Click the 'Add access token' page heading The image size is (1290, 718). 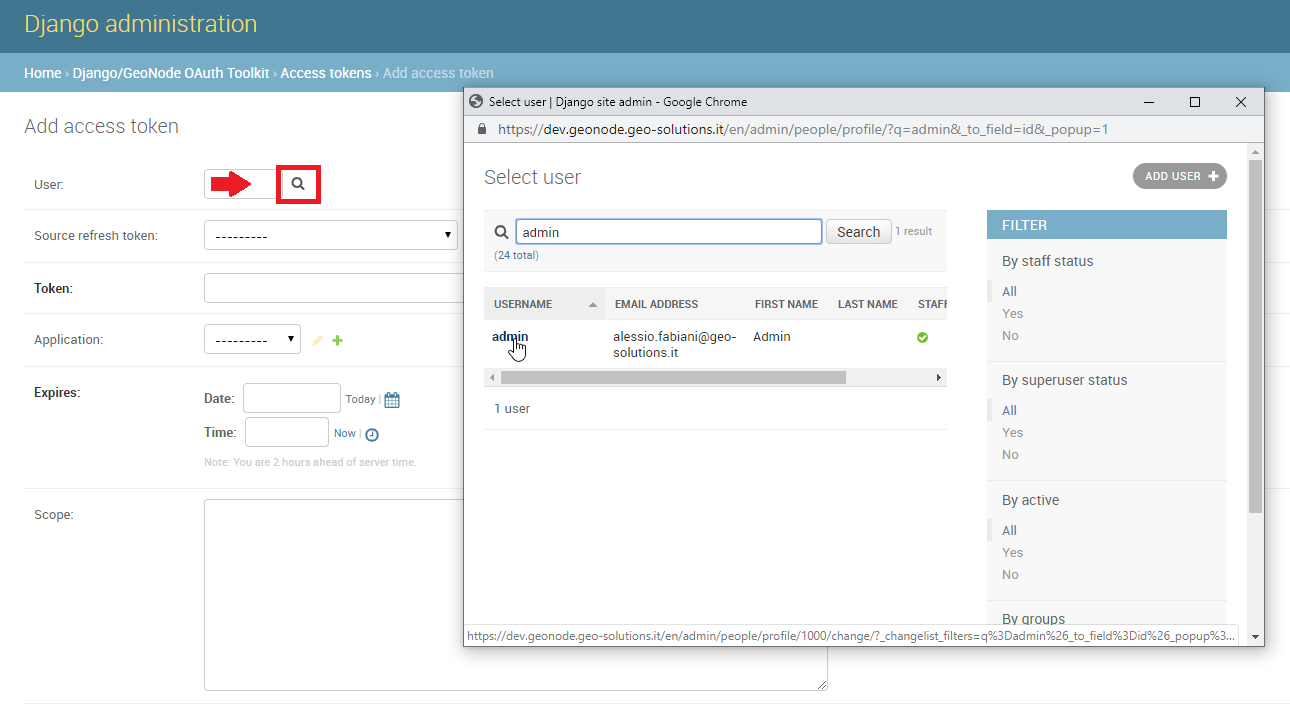101,126
